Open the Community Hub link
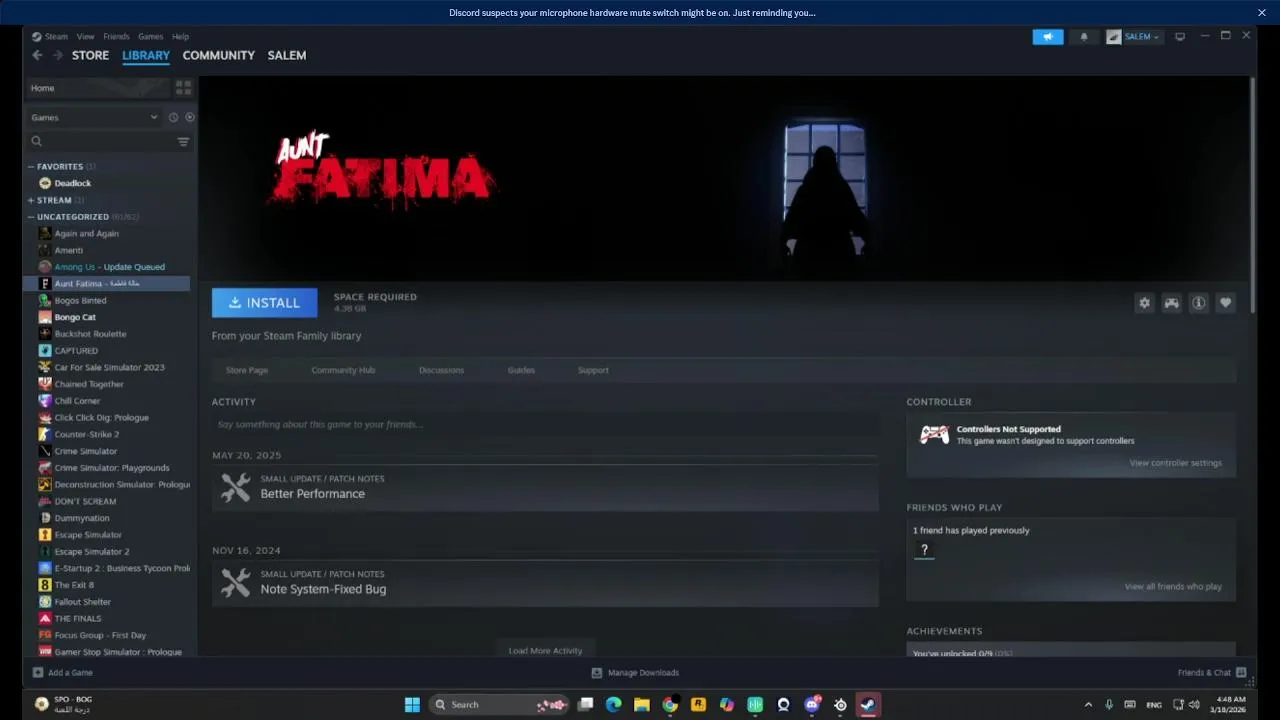The image size is (1280, 720). point(343,370)
